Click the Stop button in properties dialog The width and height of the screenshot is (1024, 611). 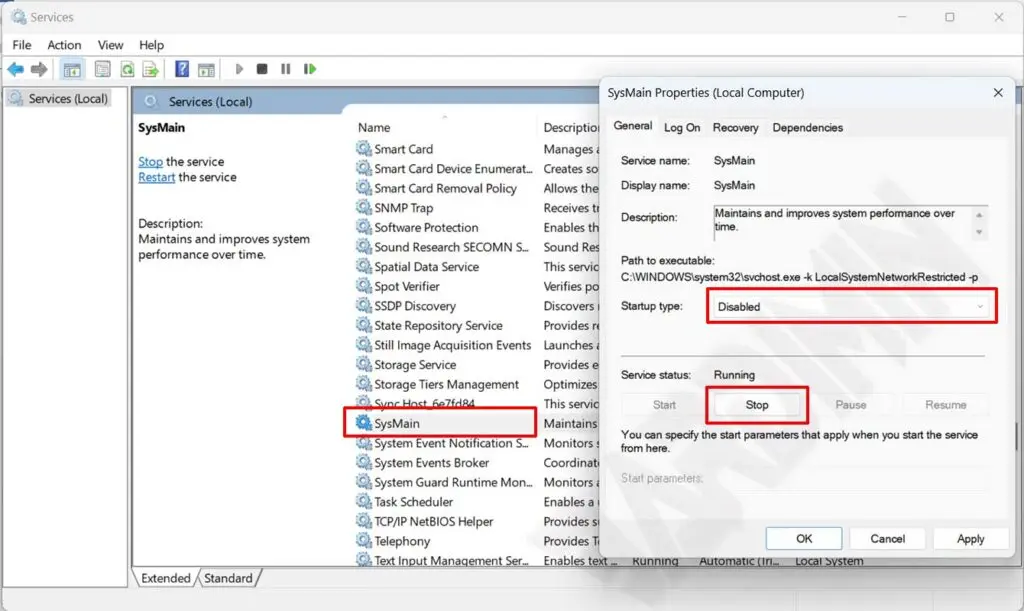point(757,405)
